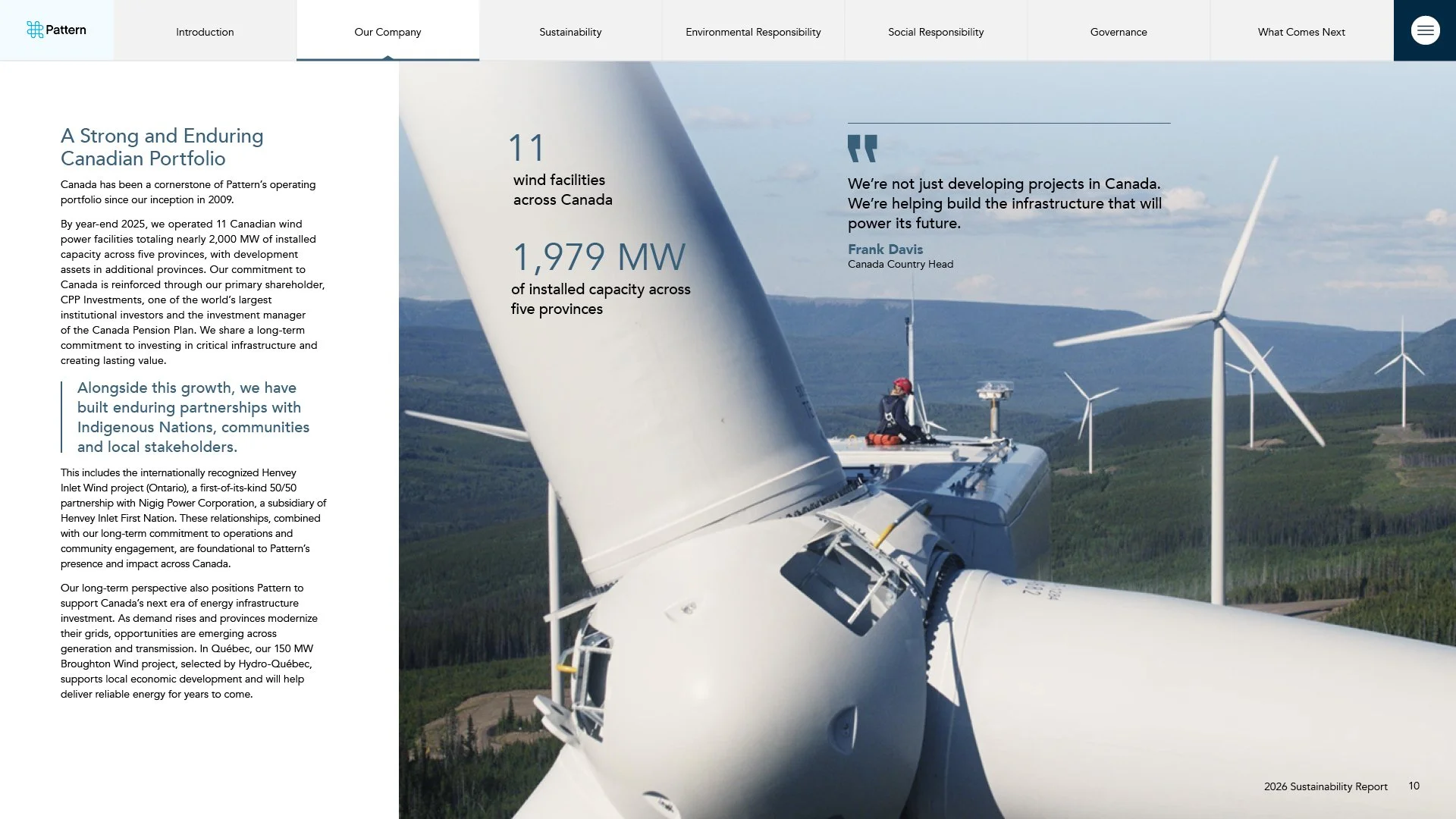Click "of installed capacity across five provinces"

tap(601, 299)
